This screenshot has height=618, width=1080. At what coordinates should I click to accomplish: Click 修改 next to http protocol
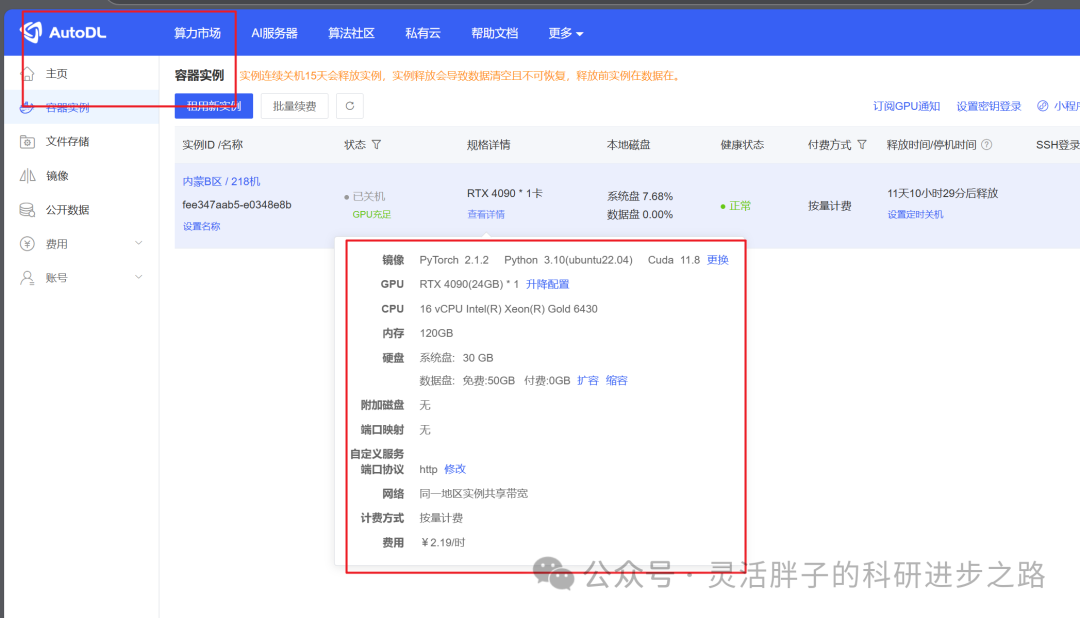click(455, 469)
